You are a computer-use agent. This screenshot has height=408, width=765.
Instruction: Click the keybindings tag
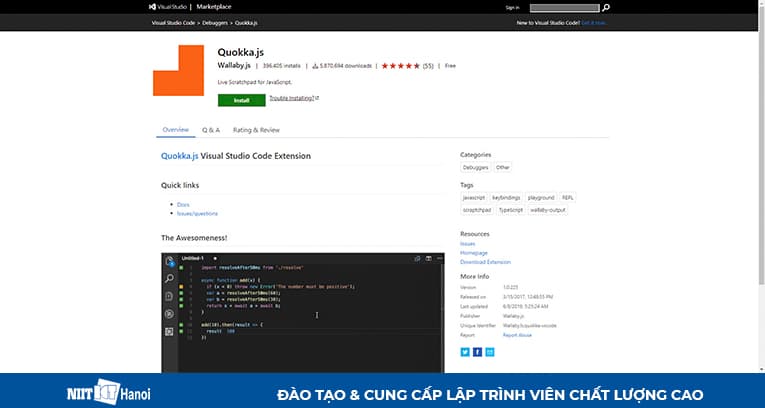pos(506,198)
